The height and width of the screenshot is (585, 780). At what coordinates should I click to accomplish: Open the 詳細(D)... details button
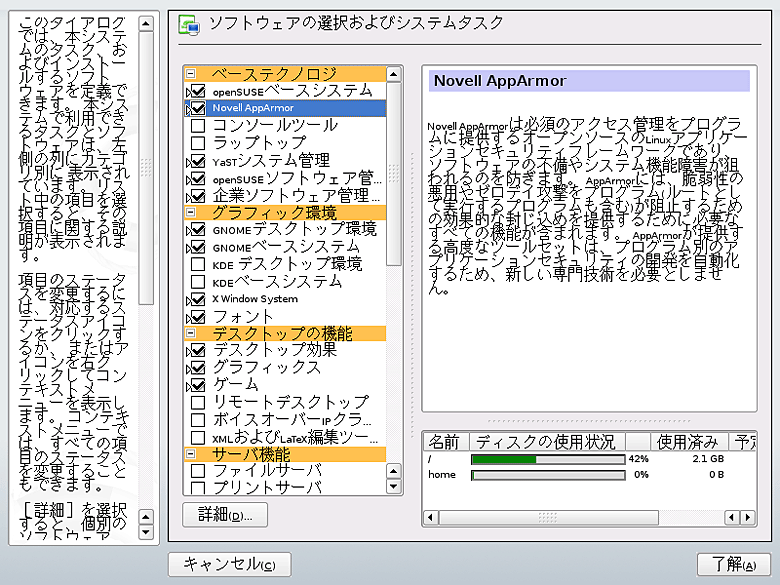click(x=225, y=515)
